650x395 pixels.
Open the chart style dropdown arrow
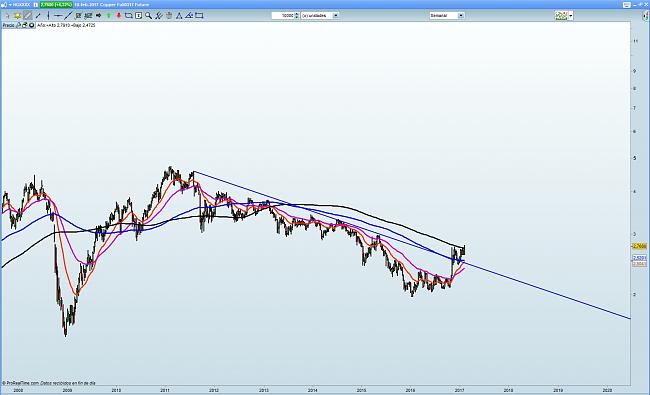click(x=571, y=16)
